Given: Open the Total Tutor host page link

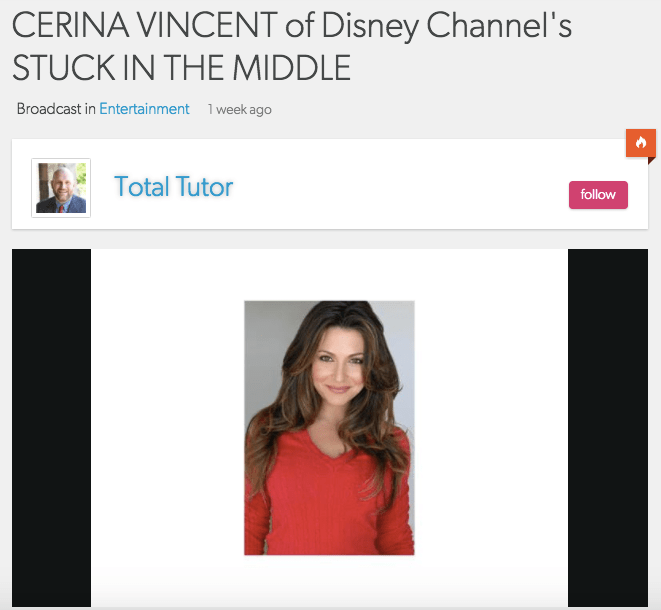Looking at the screenshot, I should point(174,186).
